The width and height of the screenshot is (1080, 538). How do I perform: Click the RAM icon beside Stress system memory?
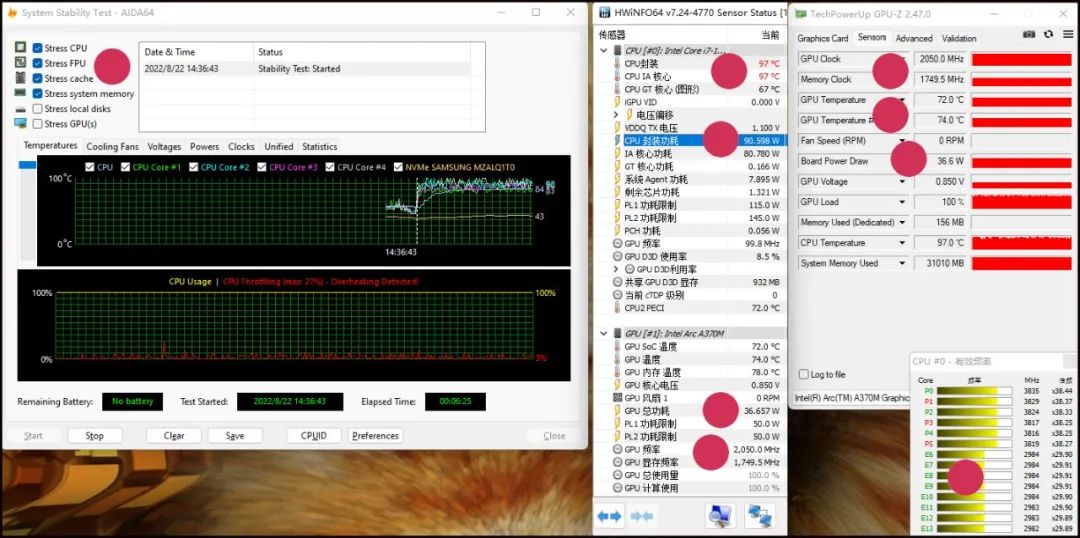click(21, 93)
